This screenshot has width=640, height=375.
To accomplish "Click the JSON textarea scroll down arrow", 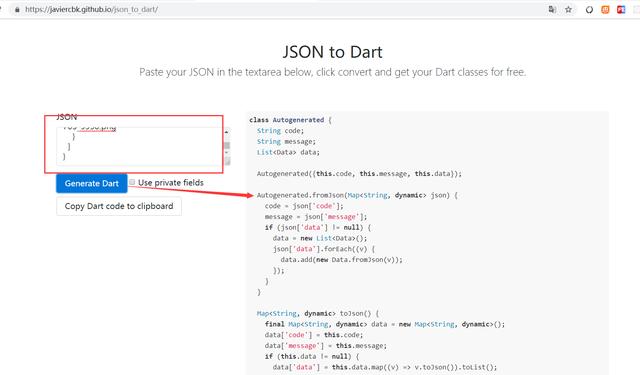I will pos(227,153).
